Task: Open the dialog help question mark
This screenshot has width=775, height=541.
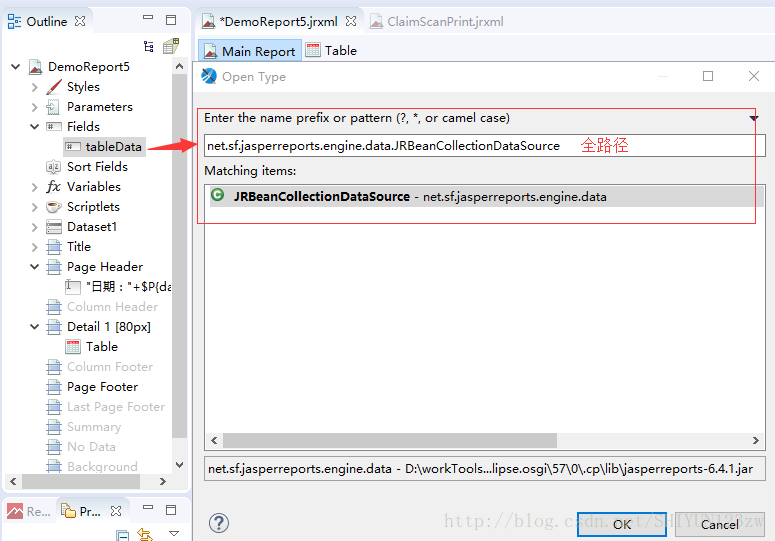Action: [219, 523]
